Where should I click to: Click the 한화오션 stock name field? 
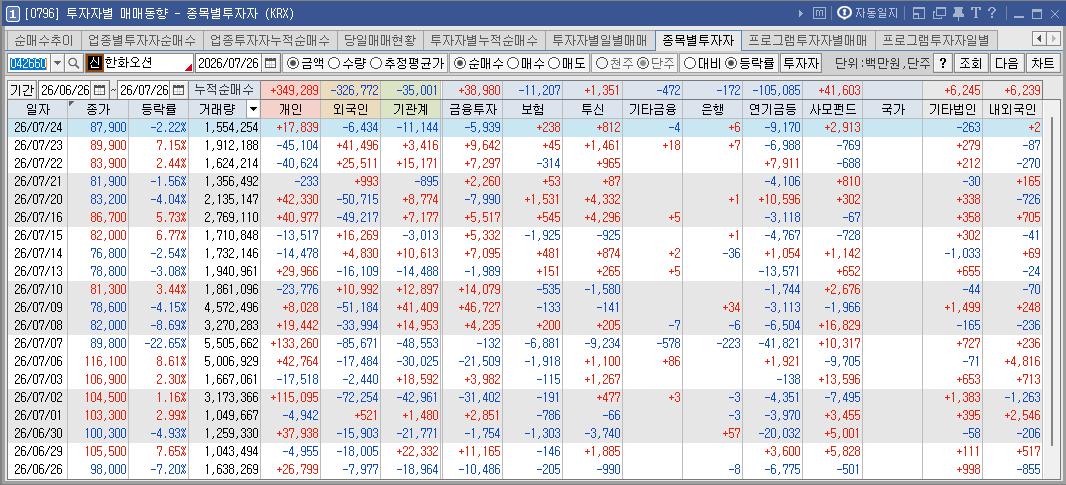(x=148, y=63)
